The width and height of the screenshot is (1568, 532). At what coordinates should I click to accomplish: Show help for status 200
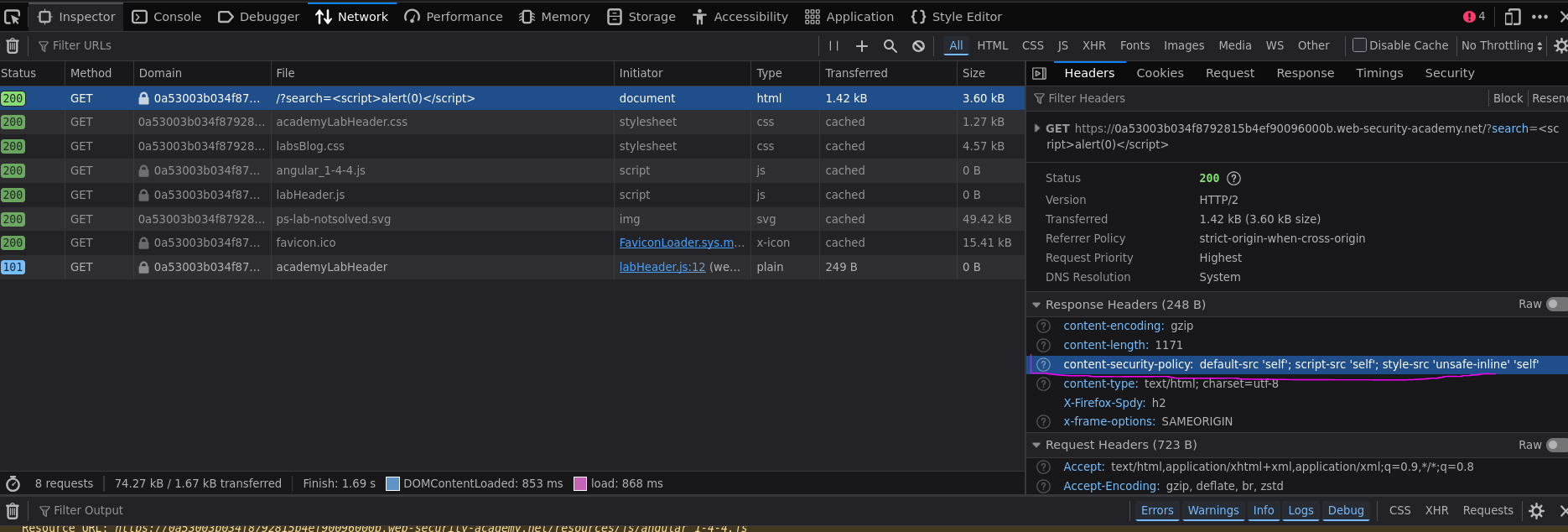pos(1233,178)
